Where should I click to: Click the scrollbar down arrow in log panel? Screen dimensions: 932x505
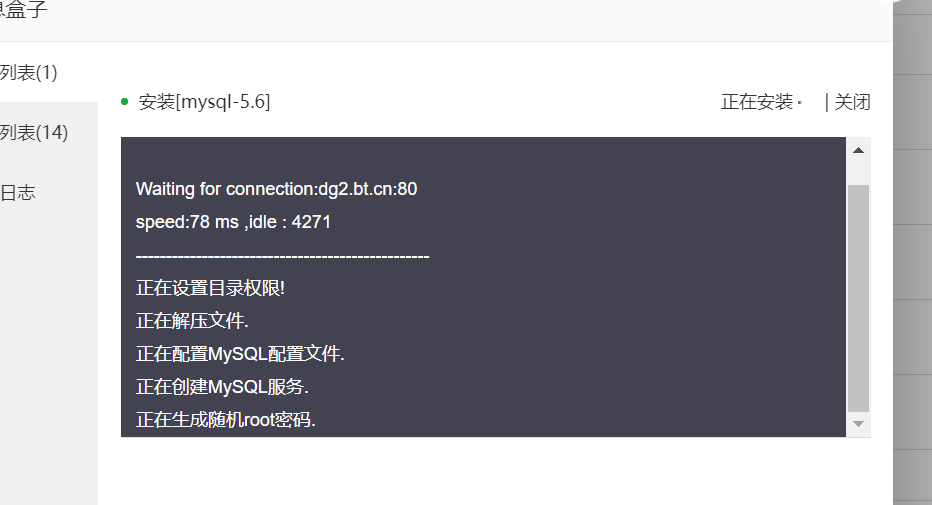click(x=858, y=424)
